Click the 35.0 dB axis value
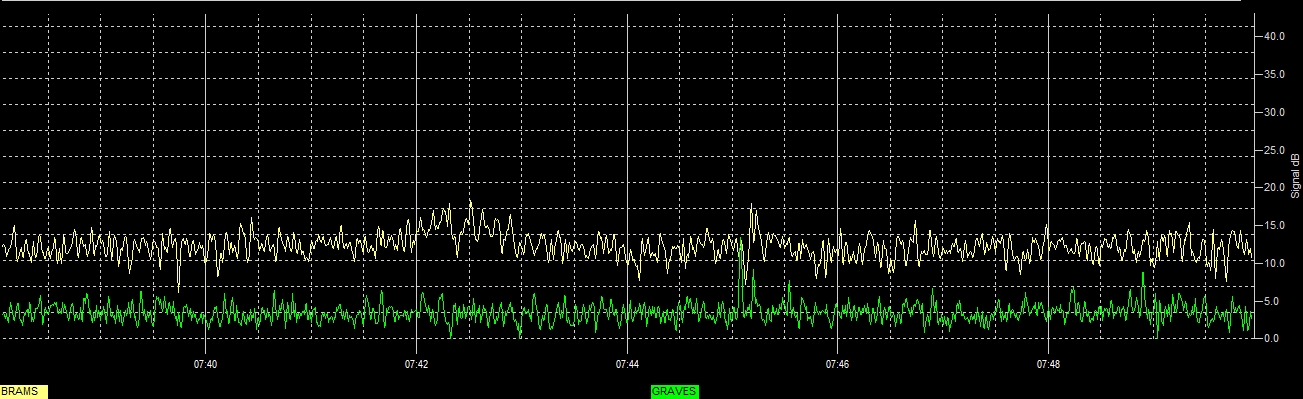This screenshot has height=399, width=1303. click(1274, 74)
